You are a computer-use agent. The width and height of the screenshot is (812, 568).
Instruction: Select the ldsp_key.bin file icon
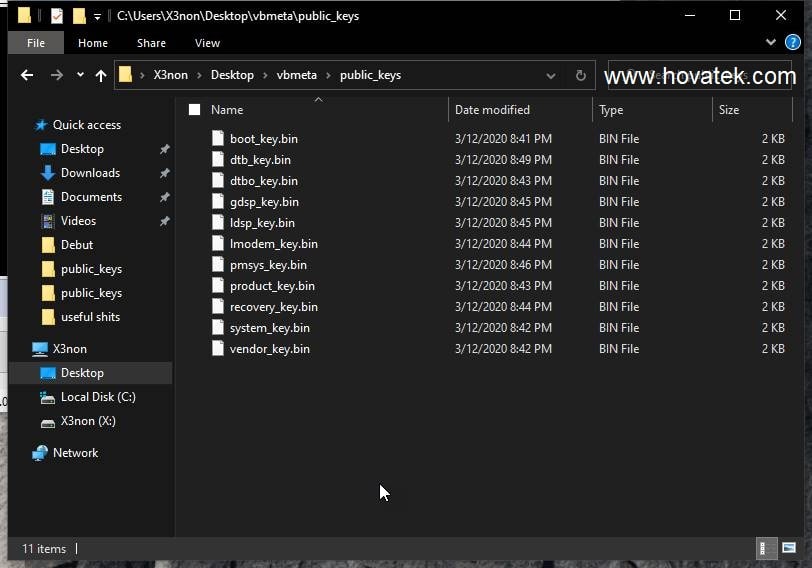click(218, 223)
